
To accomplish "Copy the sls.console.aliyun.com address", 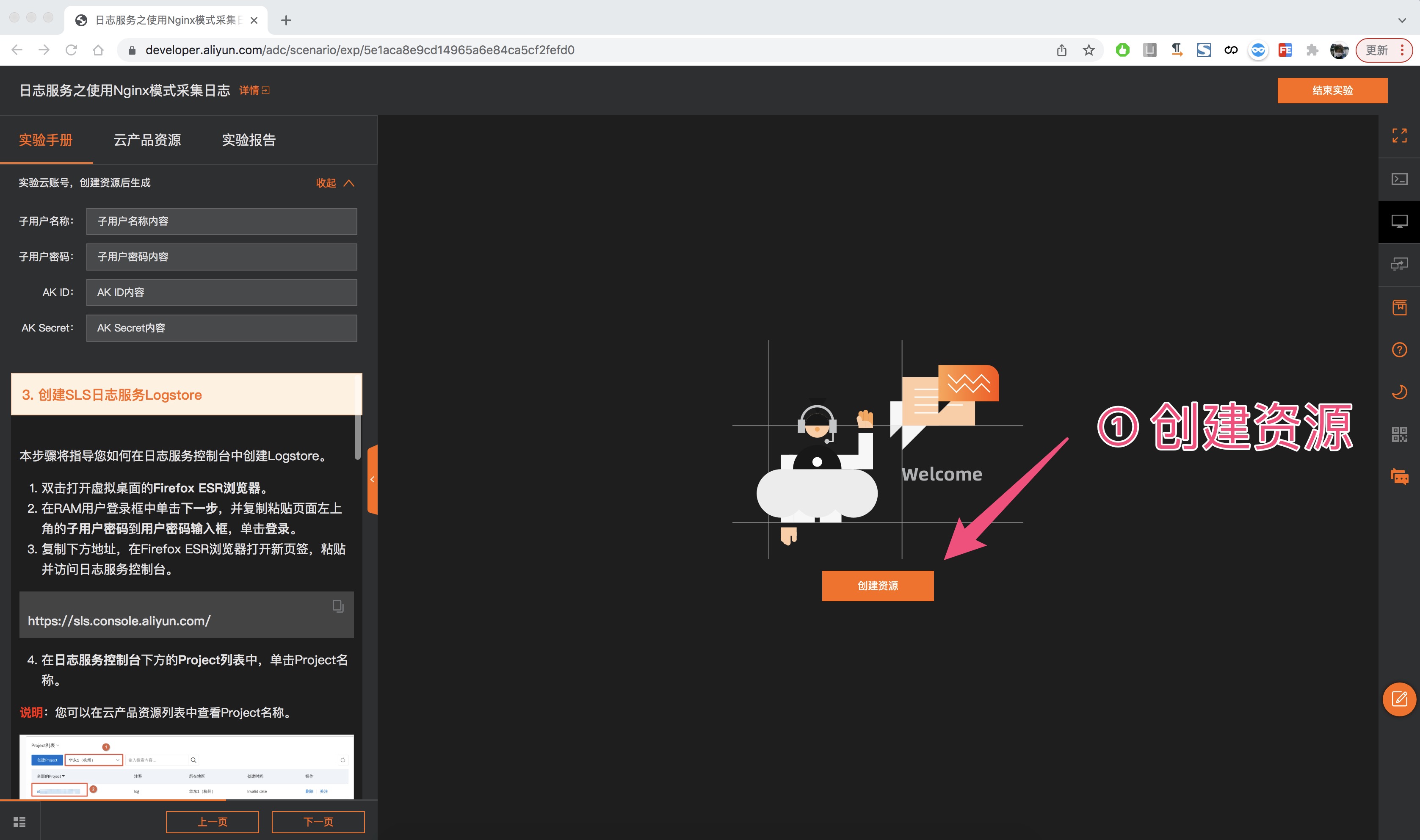I will [x=338, y=606].
